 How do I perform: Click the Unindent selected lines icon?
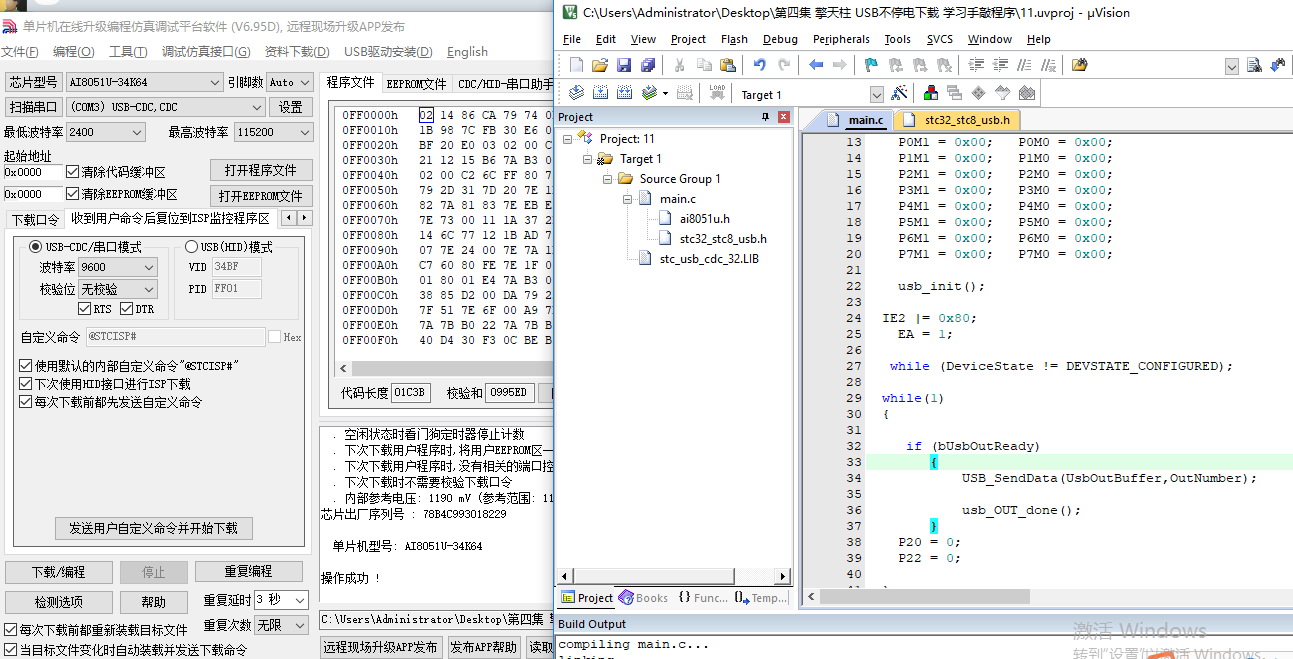(1000, 65)
